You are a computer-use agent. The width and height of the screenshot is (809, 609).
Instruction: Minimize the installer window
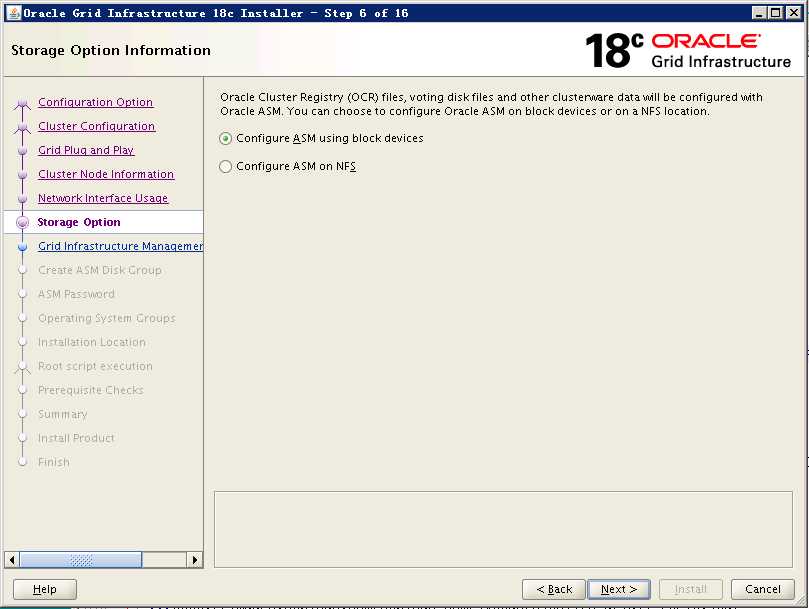coord(759,13)
